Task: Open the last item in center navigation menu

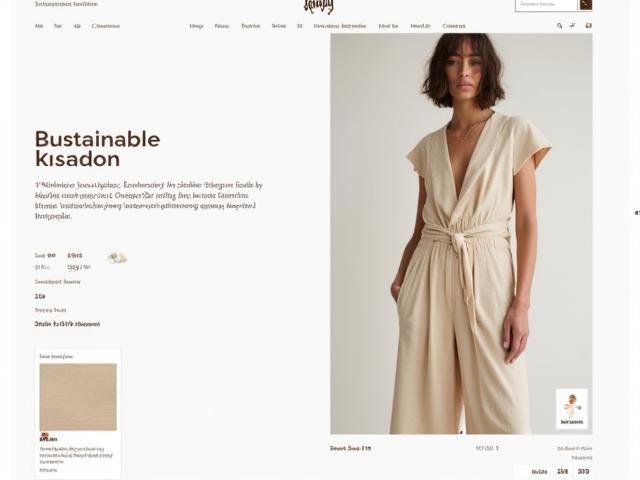Action: (x=454, y=26)
